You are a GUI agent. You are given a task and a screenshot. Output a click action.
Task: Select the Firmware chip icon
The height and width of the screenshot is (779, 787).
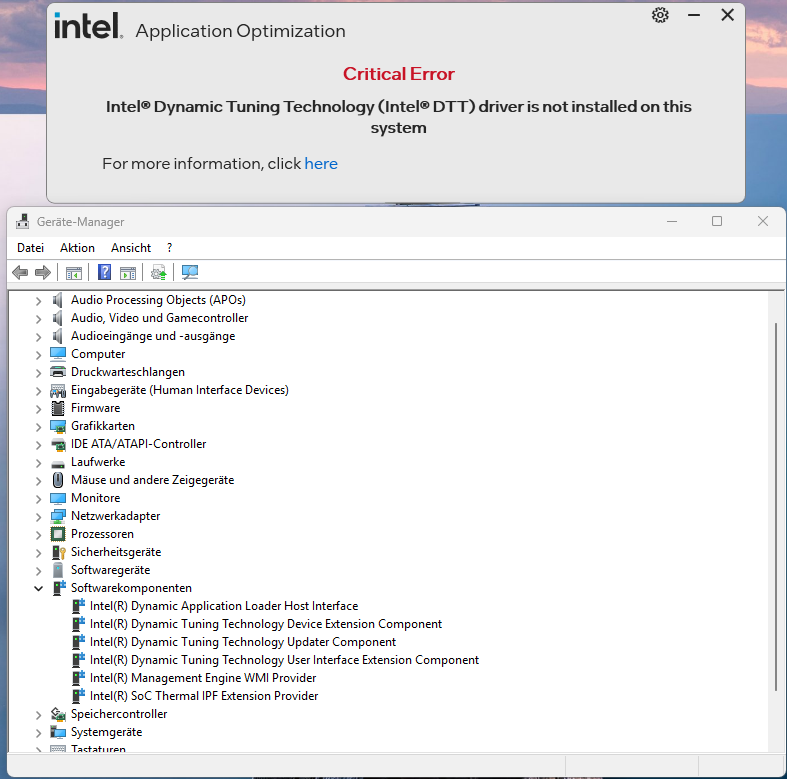[58, 408]
